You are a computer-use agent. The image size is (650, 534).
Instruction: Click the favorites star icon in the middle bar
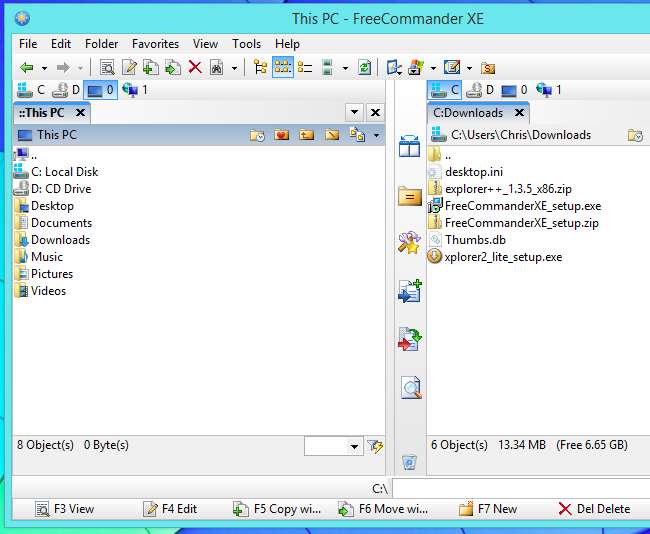coord(410,243)
